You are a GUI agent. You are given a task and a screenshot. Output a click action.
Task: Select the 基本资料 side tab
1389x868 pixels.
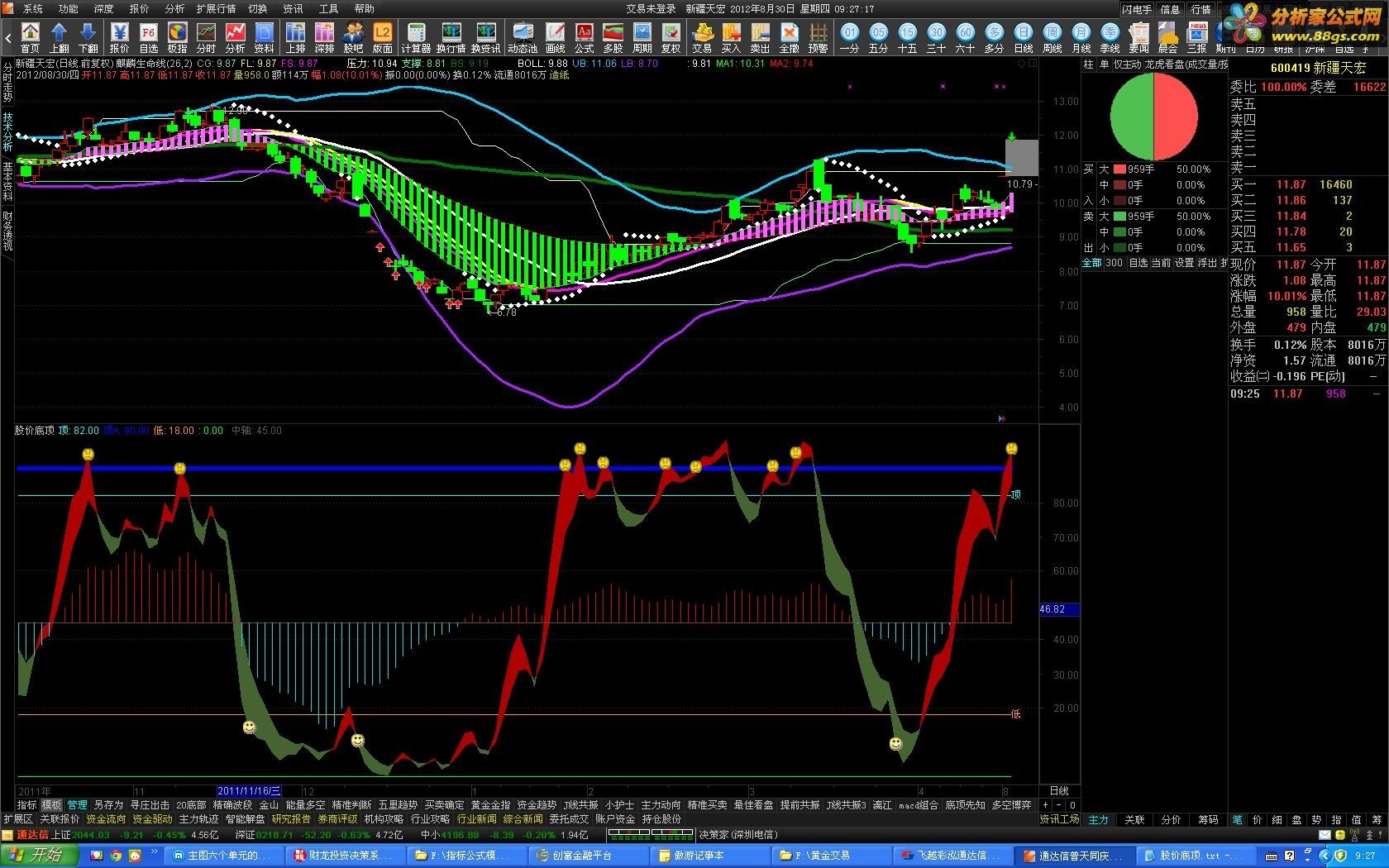7,181
